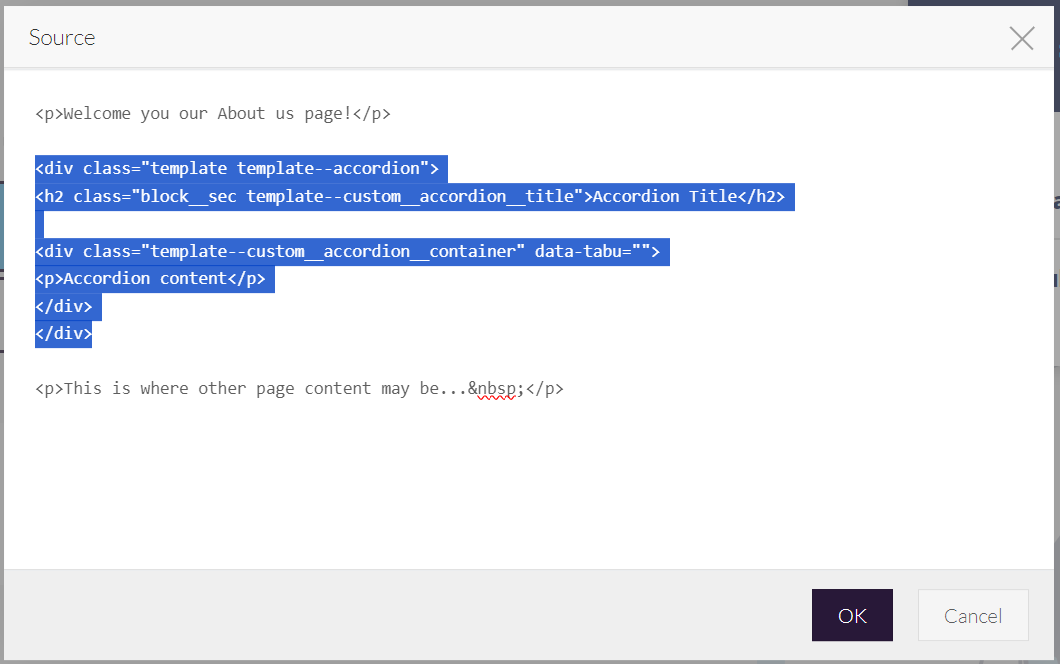Click the final highlighted closing div tag
The height and width of the screenshot is (664, 1060).
(63, 333)
